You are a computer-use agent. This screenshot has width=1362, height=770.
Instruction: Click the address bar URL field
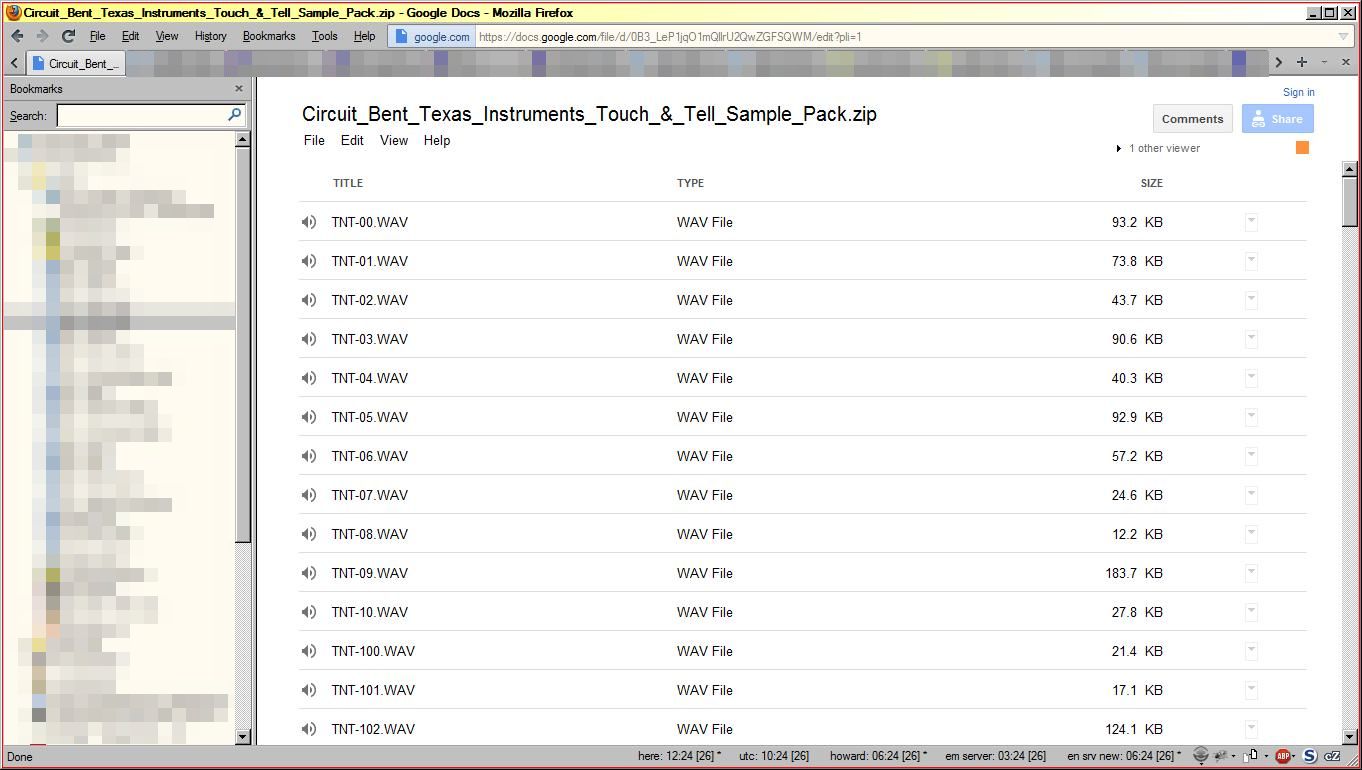pyautogui.click(x=905, y=37)
